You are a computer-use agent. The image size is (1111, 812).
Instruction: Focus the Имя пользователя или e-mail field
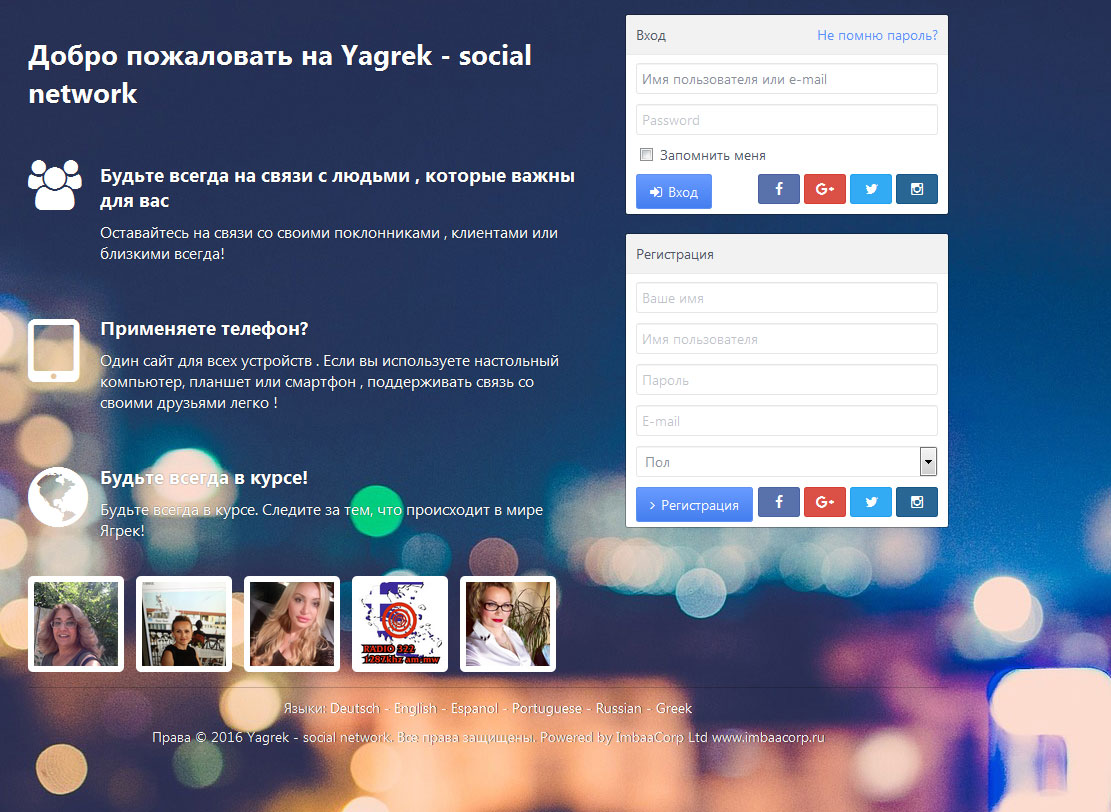click(x=786, y=79)
